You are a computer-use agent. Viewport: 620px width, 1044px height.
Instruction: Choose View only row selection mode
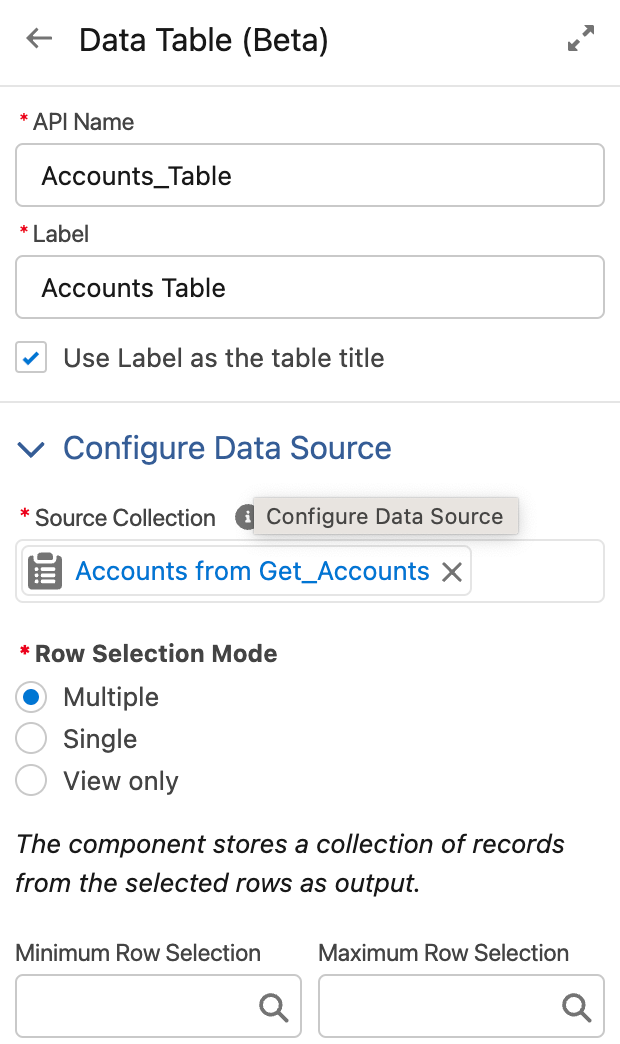pyautogui.click(x=31, y=780)
